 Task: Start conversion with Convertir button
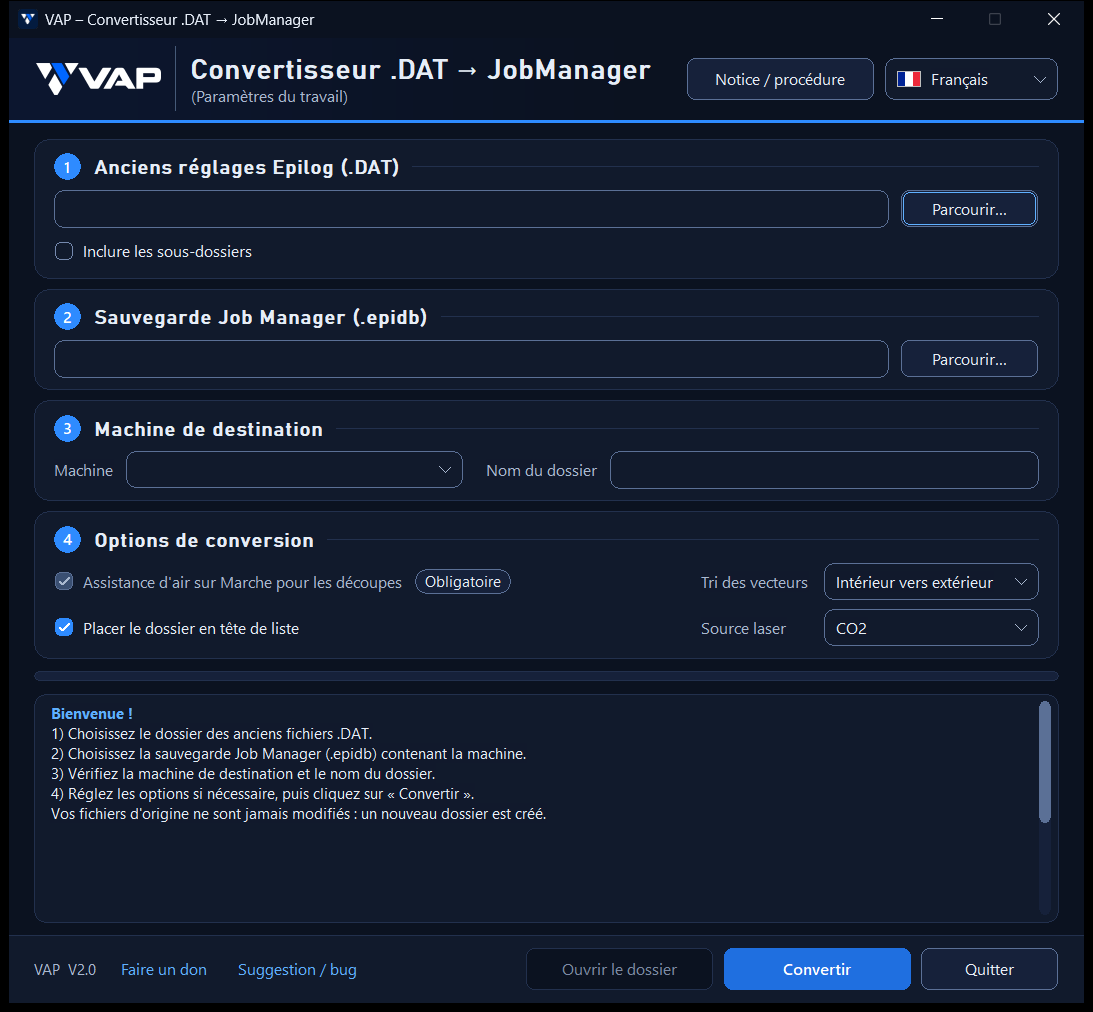point(817,969)
